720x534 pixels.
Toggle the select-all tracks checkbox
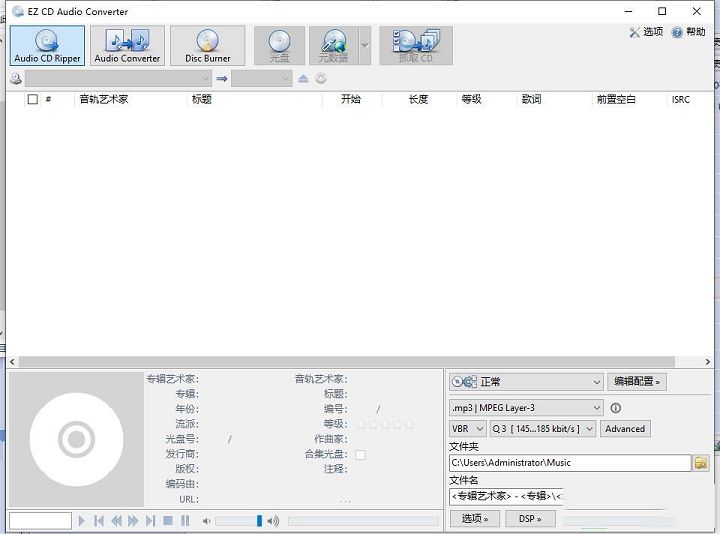(33, 99)
